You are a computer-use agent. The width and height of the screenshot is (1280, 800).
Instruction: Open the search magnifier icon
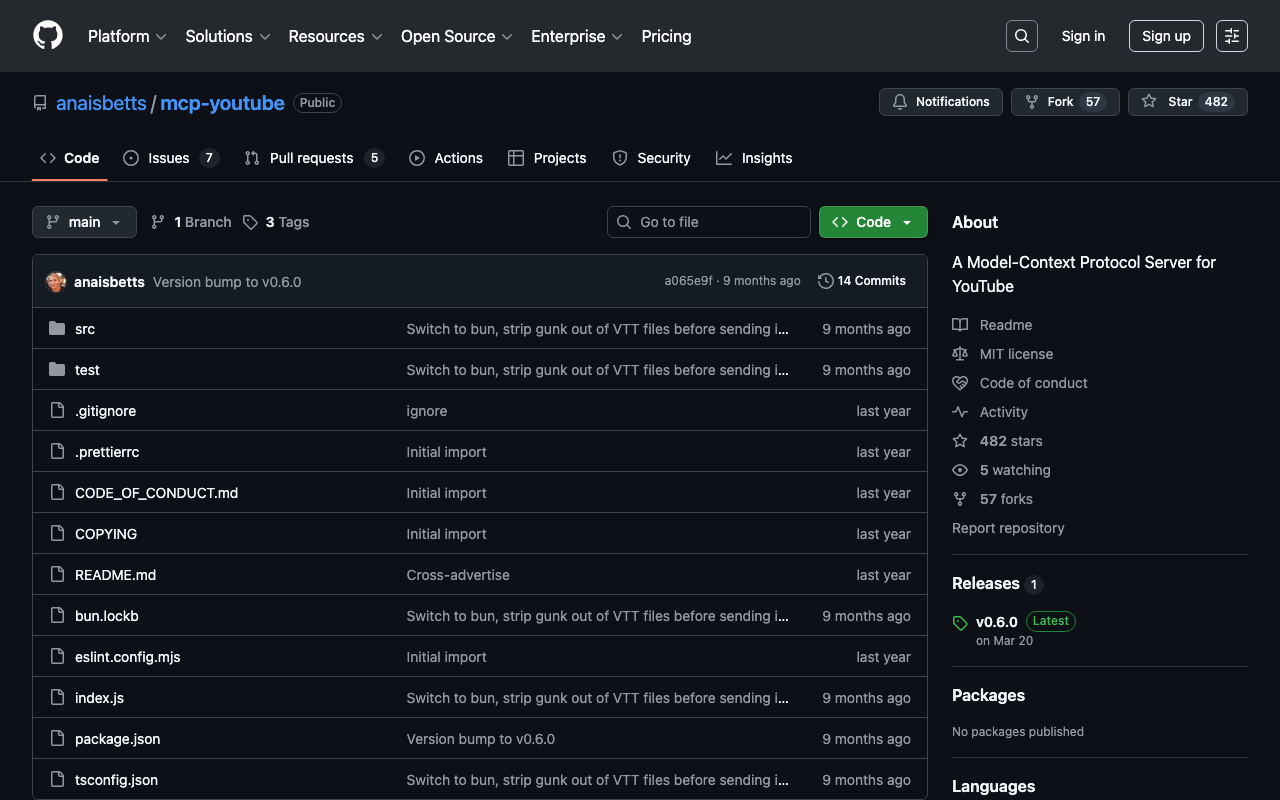1021,36
